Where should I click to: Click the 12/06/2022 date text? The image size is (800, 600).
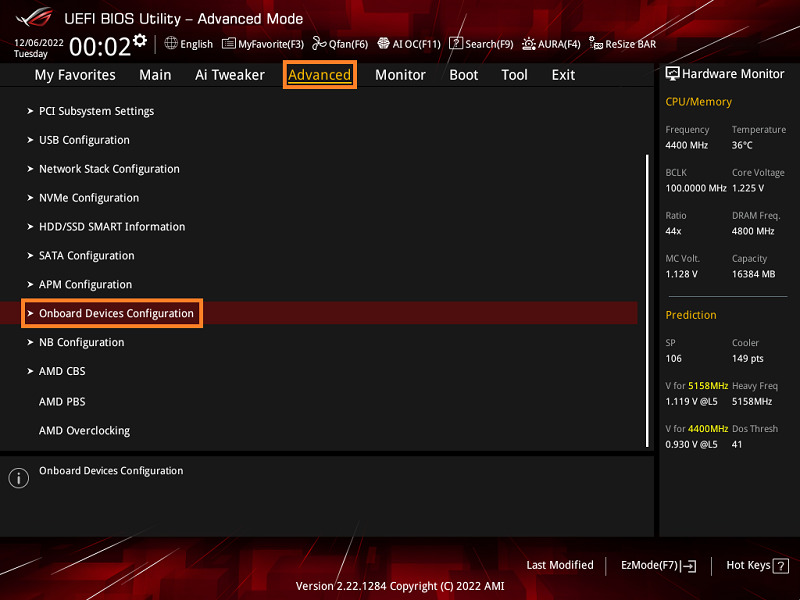39,42
